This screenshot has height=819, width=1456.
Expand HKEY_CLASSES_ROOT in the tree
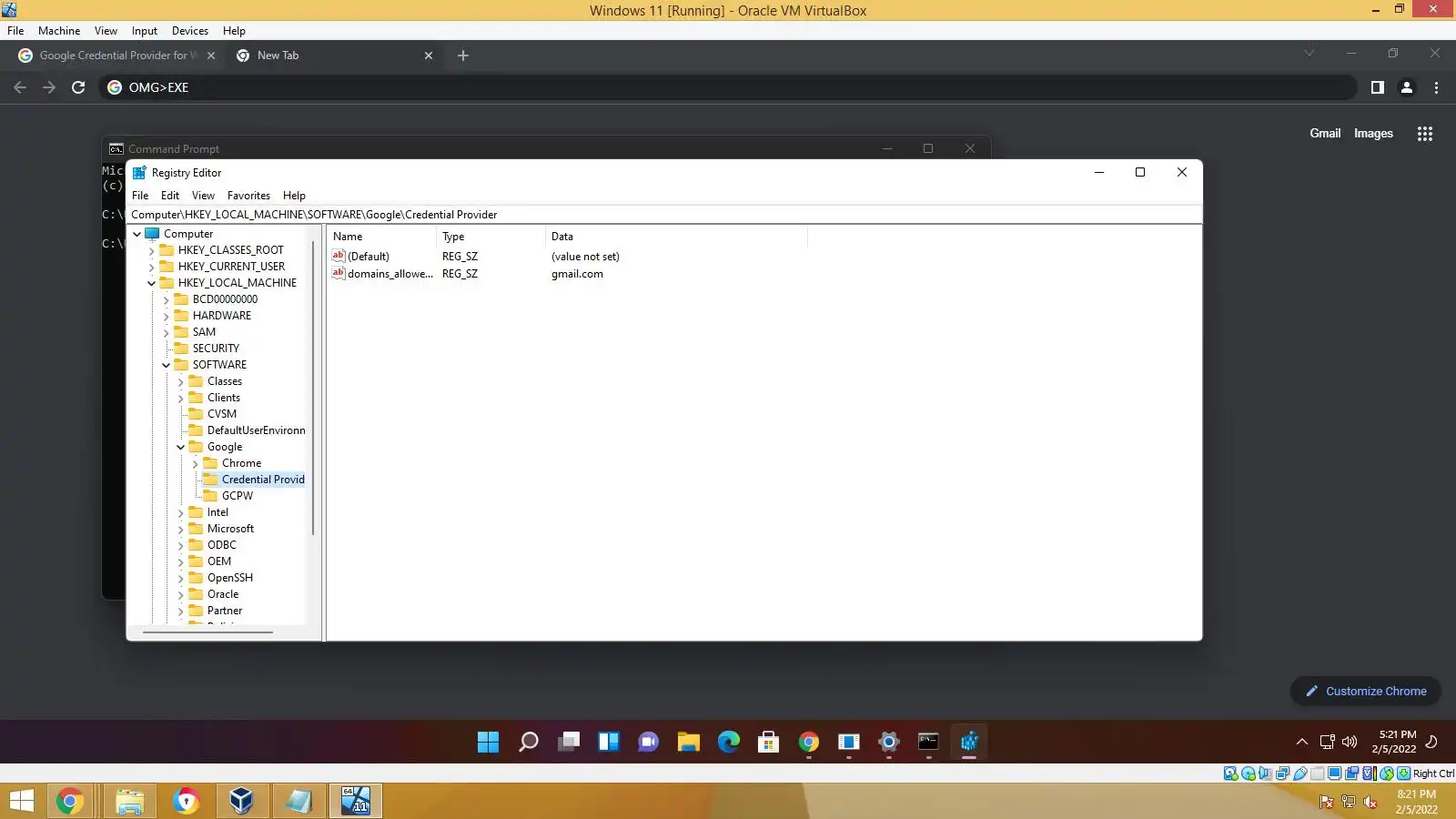[152, 250]
